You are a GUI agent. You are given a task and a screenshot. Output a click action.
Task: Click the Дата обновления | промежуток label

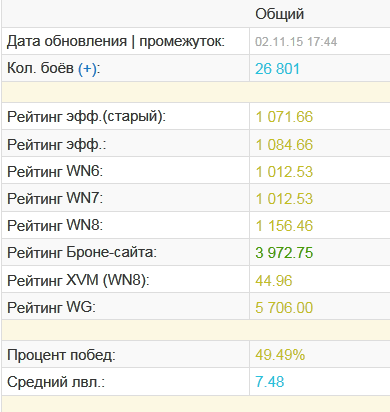pos(116,41)
